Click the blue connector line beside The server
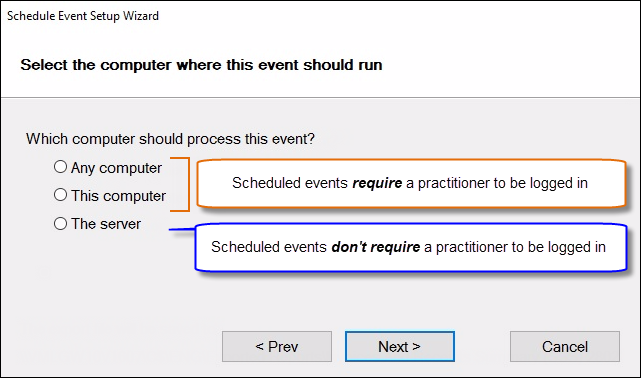The width and height of the screenshot is (641, 378). tap(182, 230)
